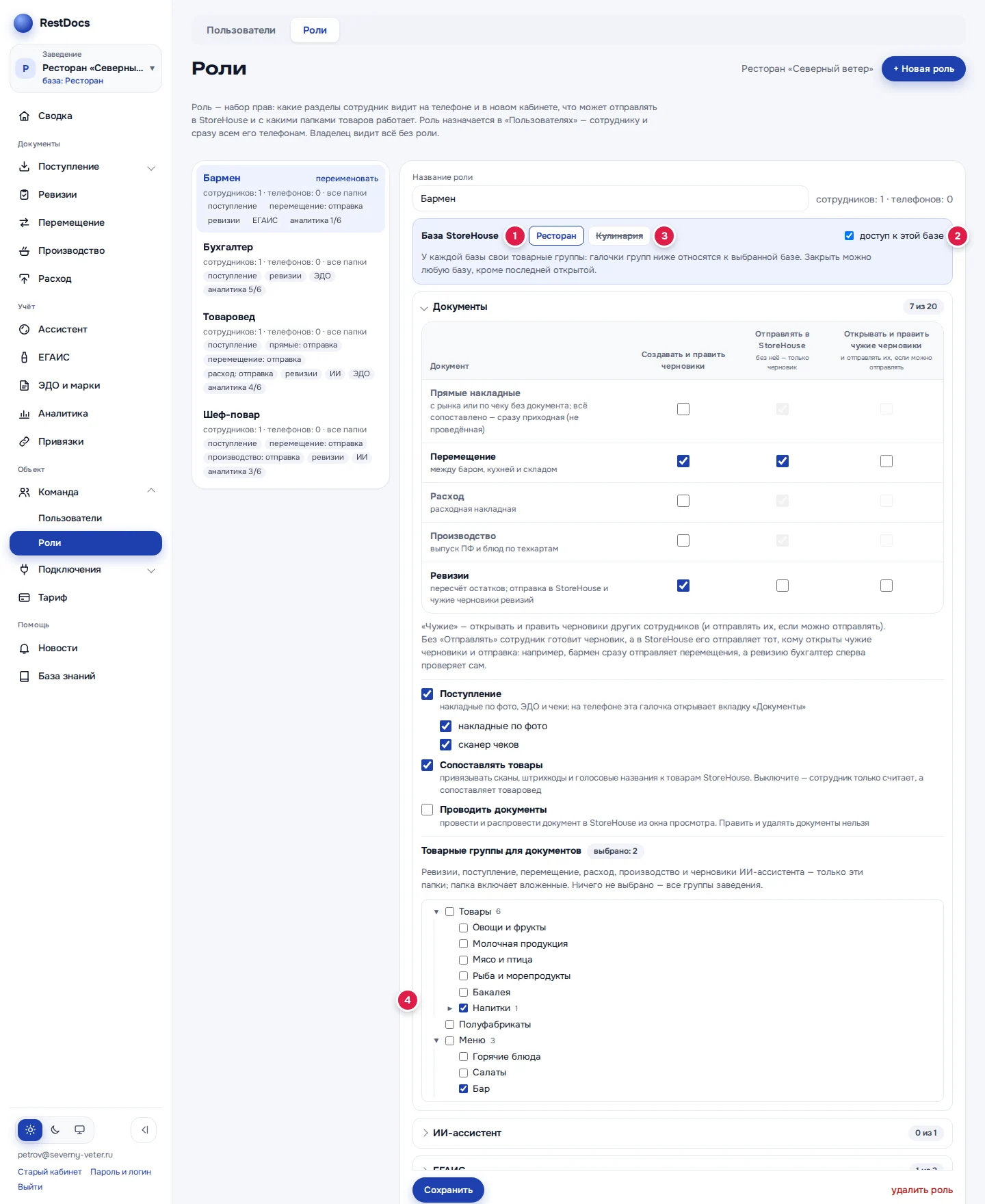This screenshot has height=1204, width=985.
Task: Click the Тариф card icon
Action: (25, 598)
